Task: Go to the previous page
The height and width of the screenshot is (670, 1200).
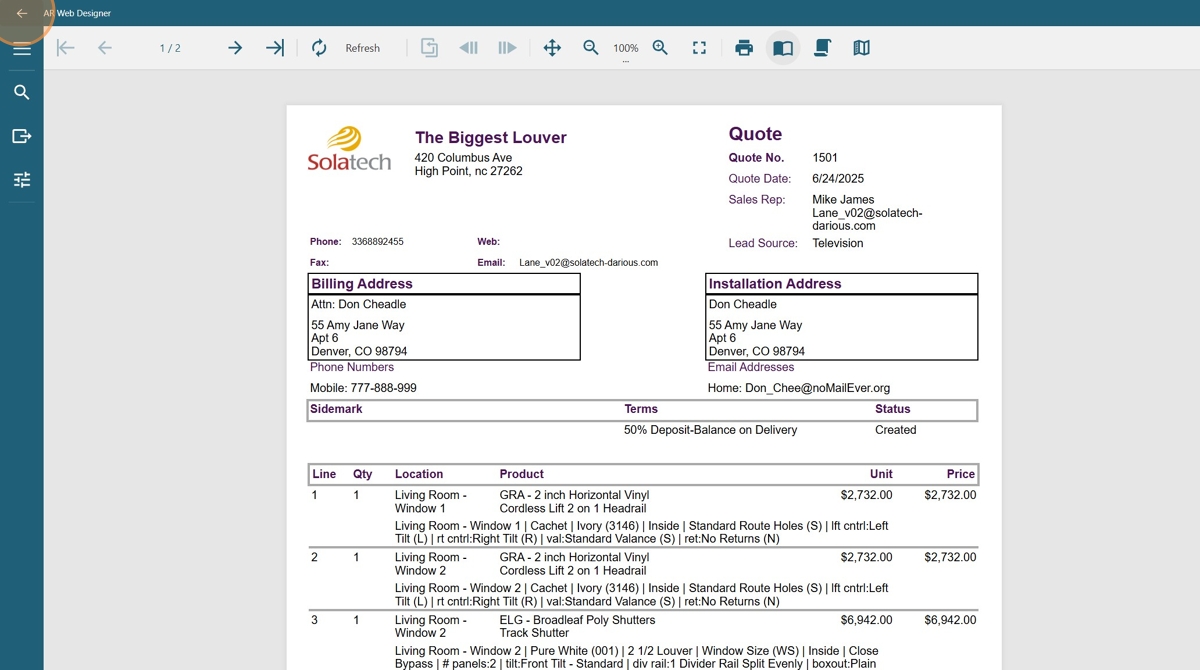Action: click(x=105, y=48)
